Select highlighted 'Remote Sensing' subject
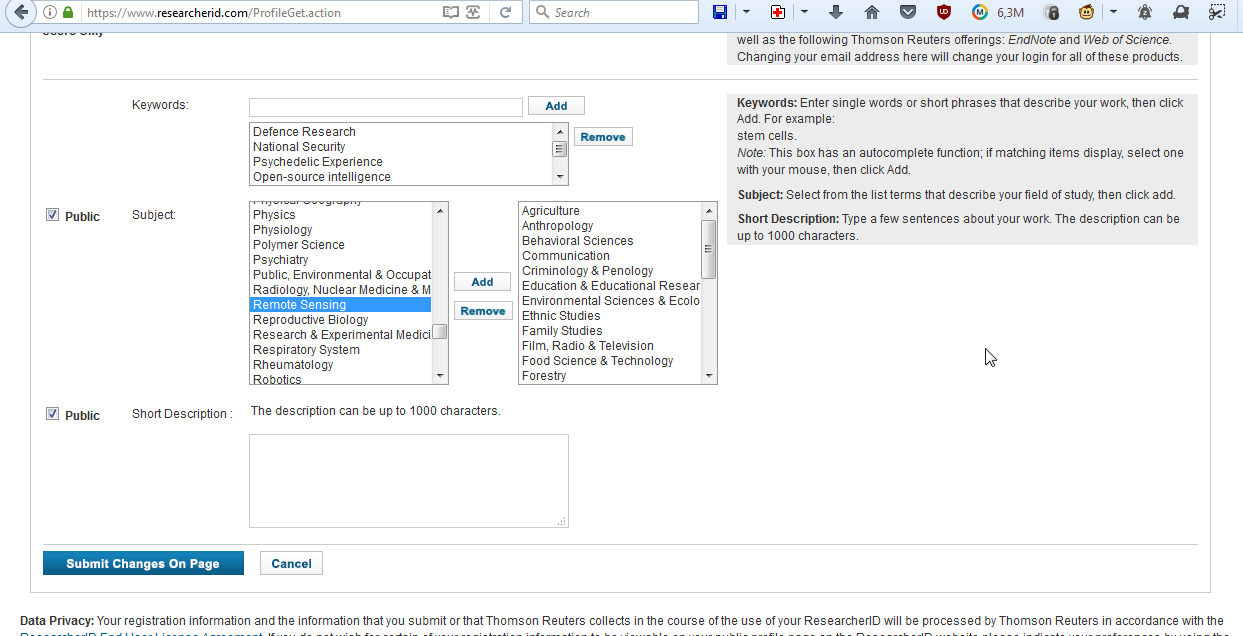 click(x=341, y=305)
